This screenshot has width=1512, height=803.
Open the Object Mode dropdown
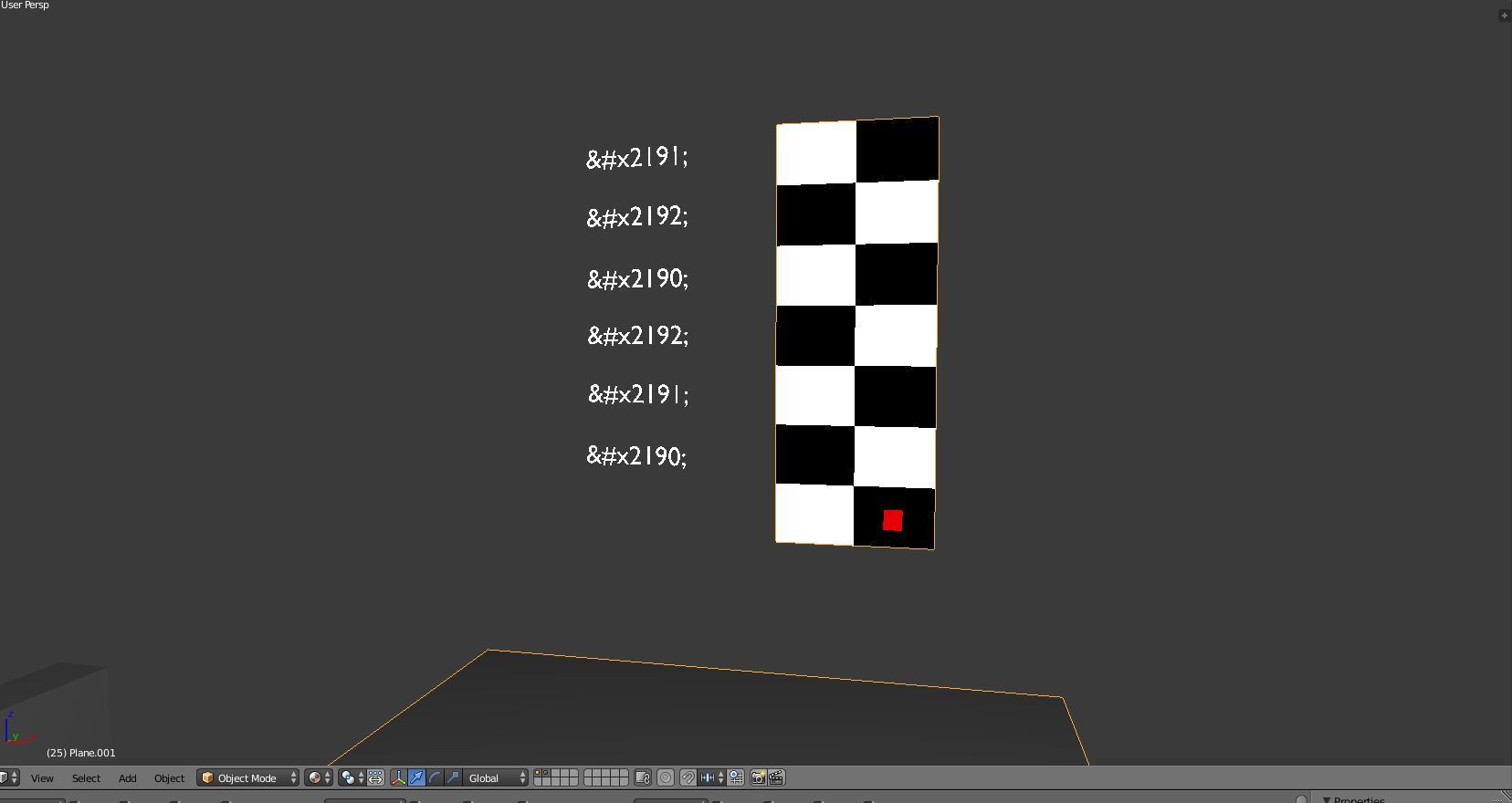point(248,777)
